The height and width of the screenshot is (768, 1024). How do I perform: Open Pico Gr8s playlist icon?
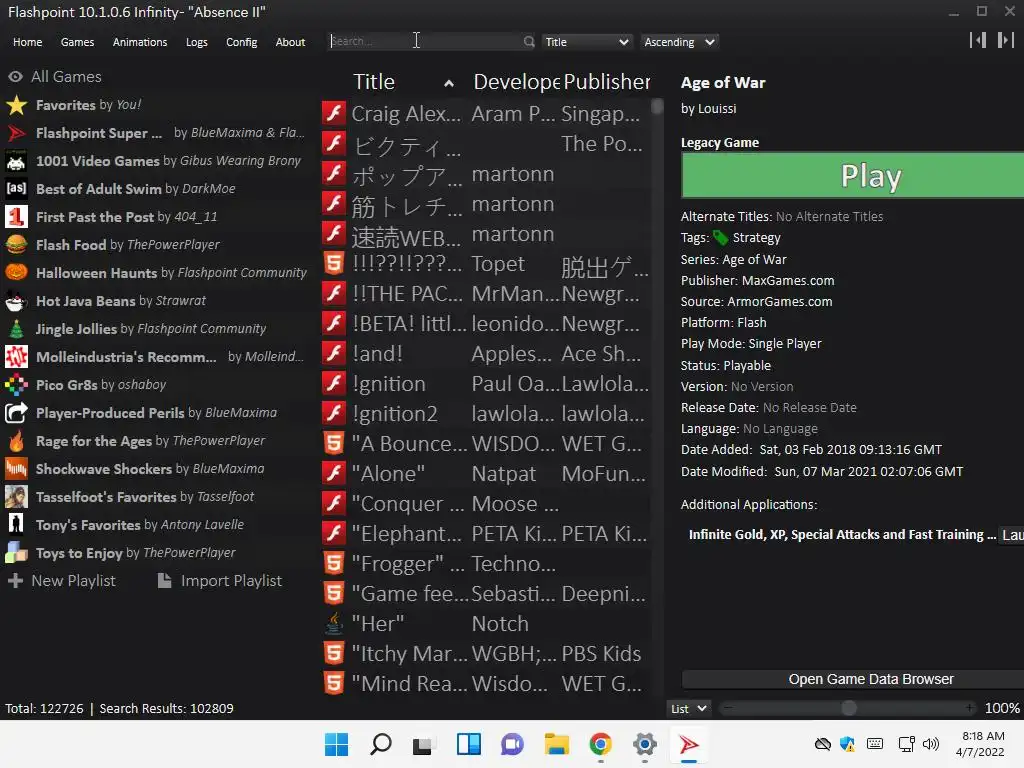coord(16,385)
